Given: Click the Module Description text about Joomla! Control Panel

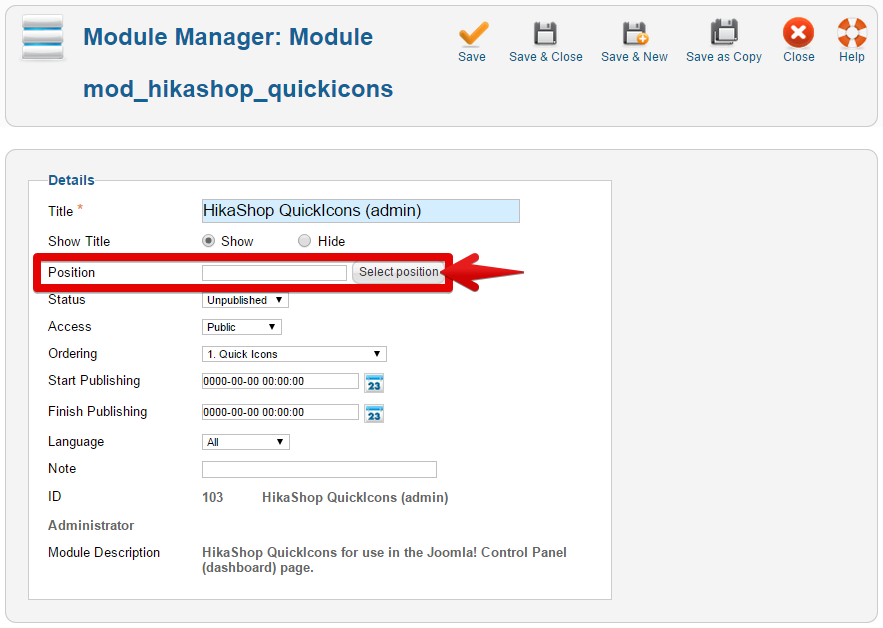Looking at the screenshot, I should tap(384, 560).
